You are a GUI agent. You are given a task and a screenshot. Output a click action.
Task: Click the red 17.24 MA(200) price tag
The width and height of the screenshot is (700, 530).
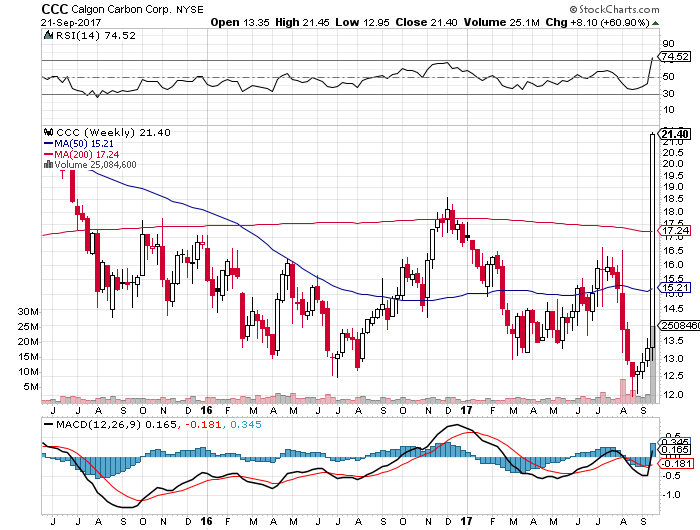pos(673,230)
